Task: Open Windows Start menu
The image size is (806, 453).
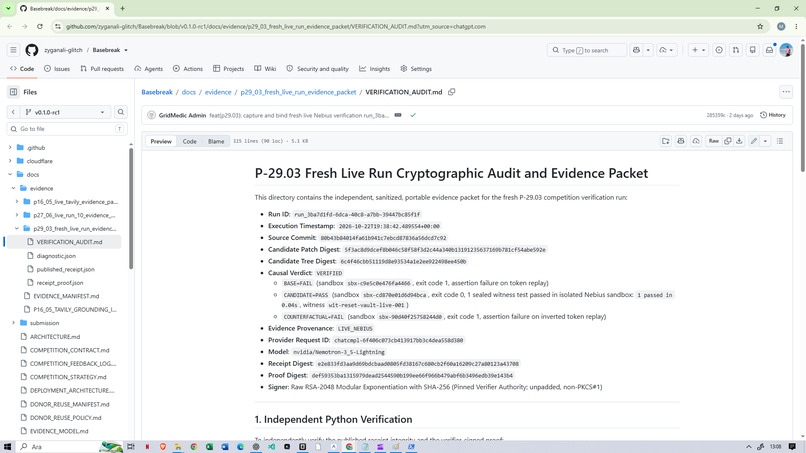Action: click(x=7, y=446)
